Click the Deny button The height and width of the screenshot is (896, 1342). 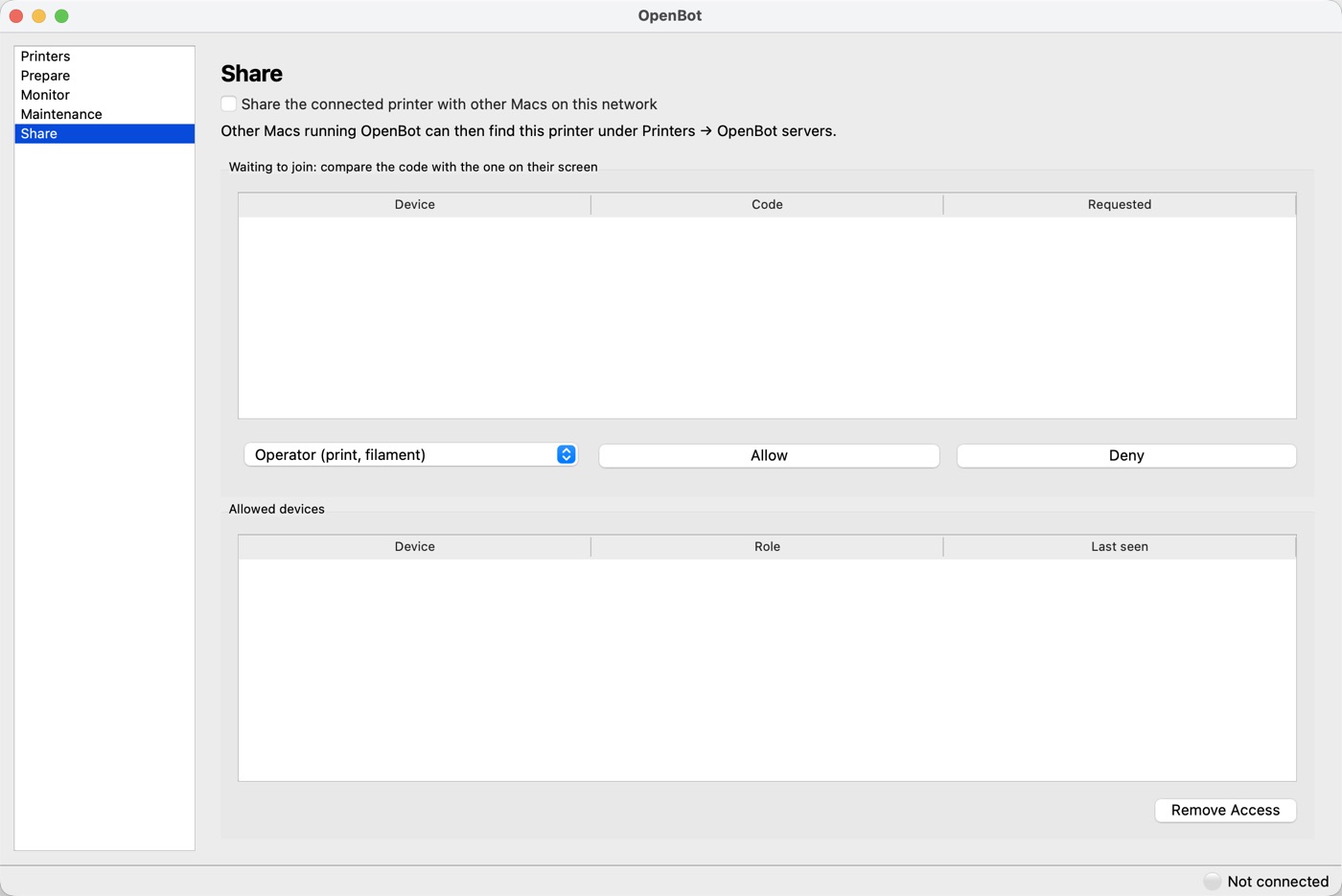[x=1126, y=456]
